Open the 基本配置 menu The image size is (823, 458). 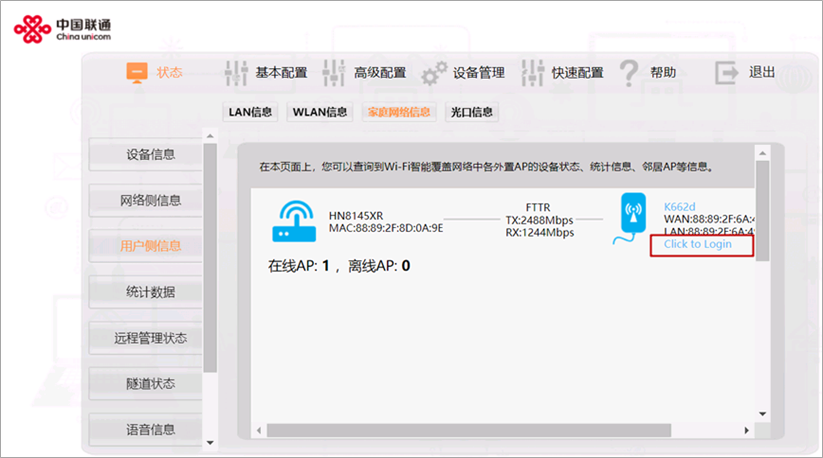click(x=281, y=72)
